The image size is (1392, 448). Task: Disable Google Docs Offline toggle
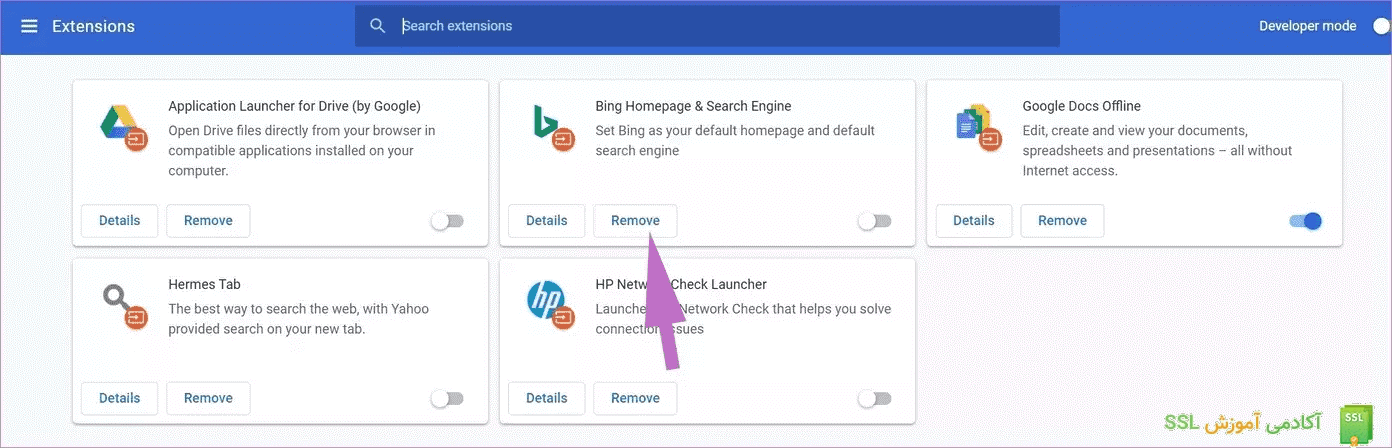tap(1306, 221)
